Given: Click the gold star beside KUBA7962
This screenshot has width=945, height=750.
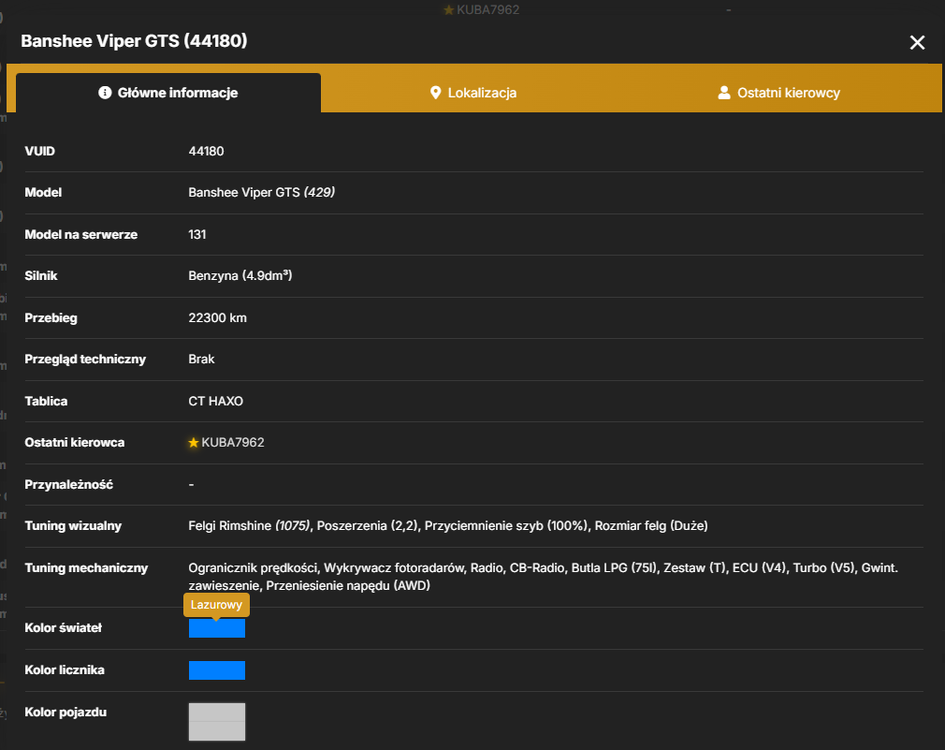Looking at the screenshot, I should coord(193,443).
